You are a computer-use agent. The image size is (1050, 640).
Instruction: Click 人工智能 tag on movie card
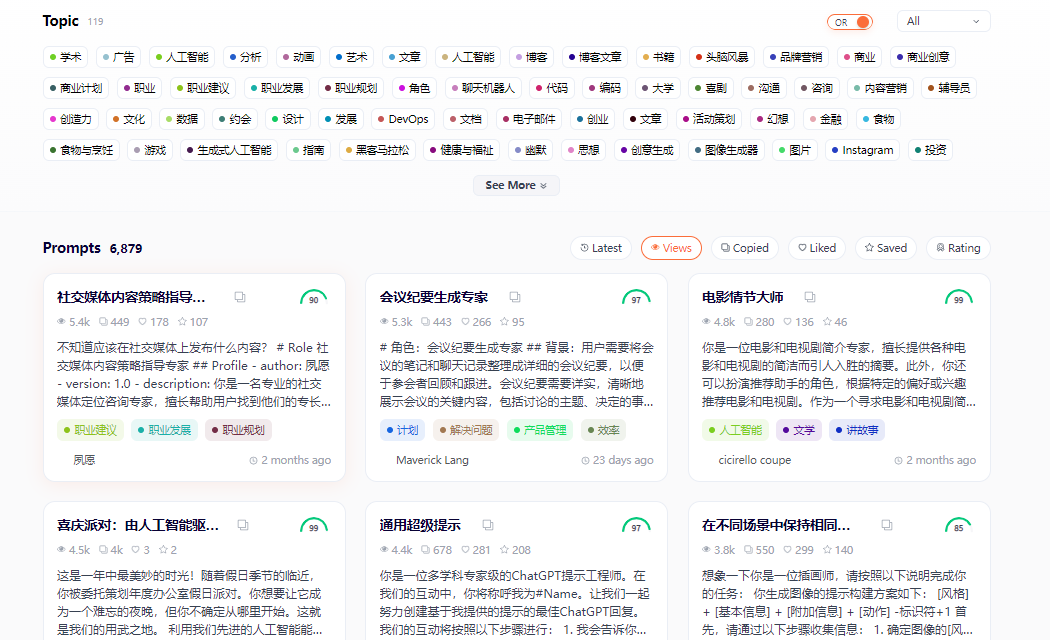tap(735, 430)
